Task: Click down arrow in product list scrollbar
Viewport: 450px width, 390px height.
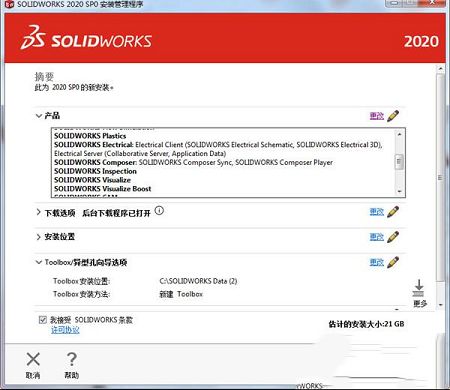Action: click(x=399, y=191)
